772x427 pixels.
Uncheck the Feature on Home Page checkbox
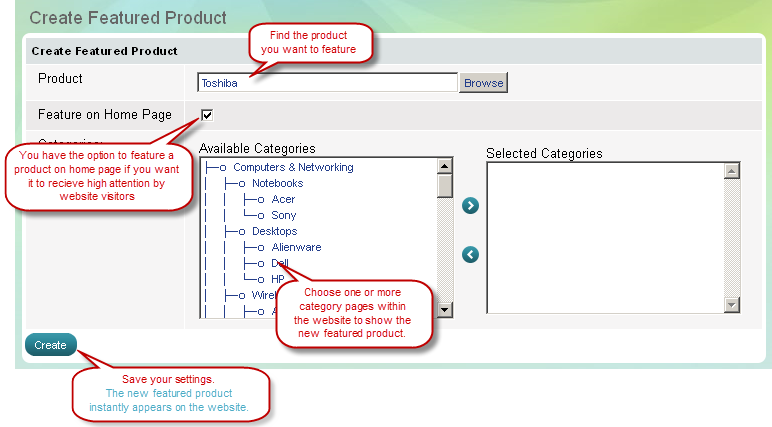pos(207,115)
